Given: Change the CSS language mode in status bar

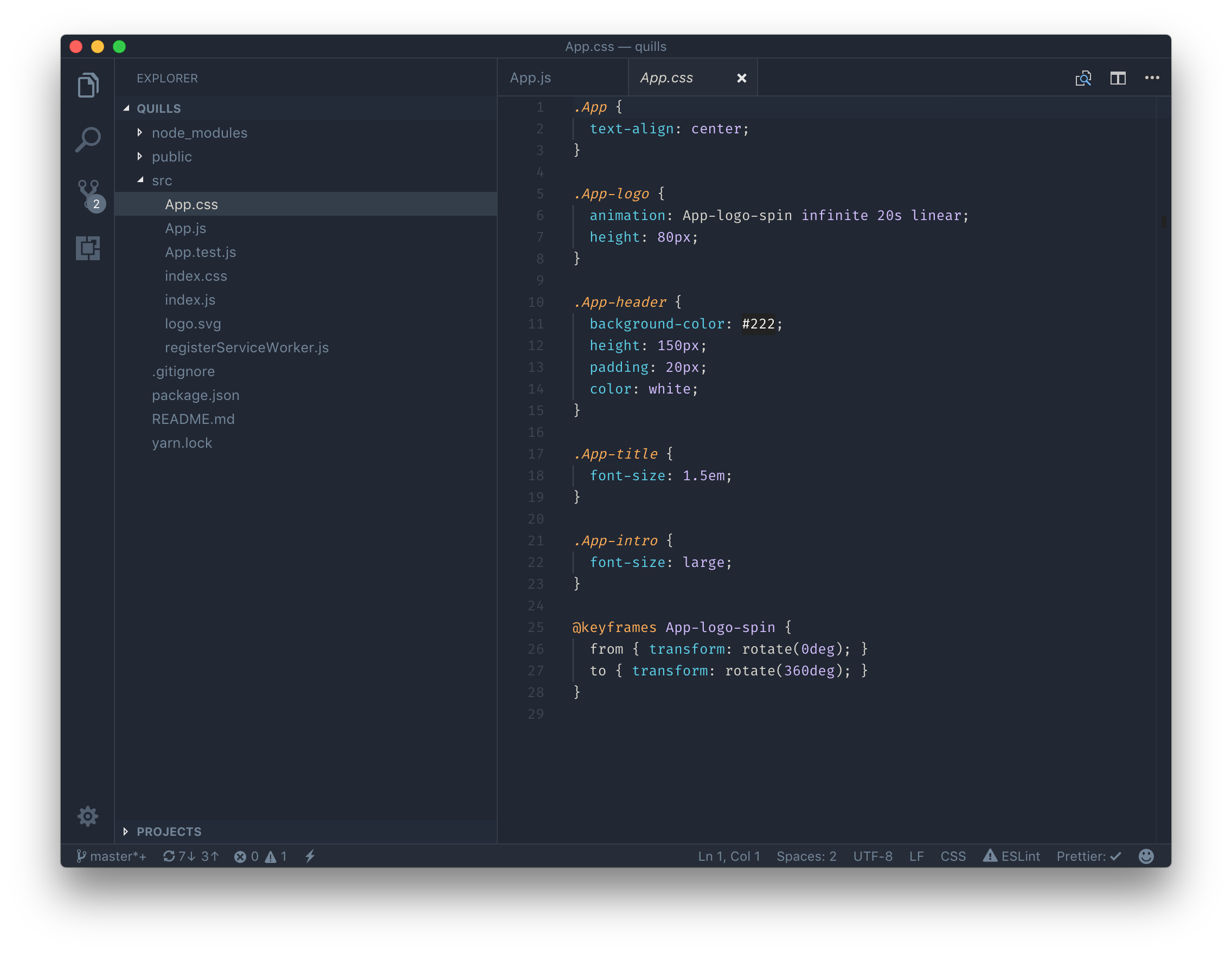Looking at the screenshot, I should (x=953, y=856).
